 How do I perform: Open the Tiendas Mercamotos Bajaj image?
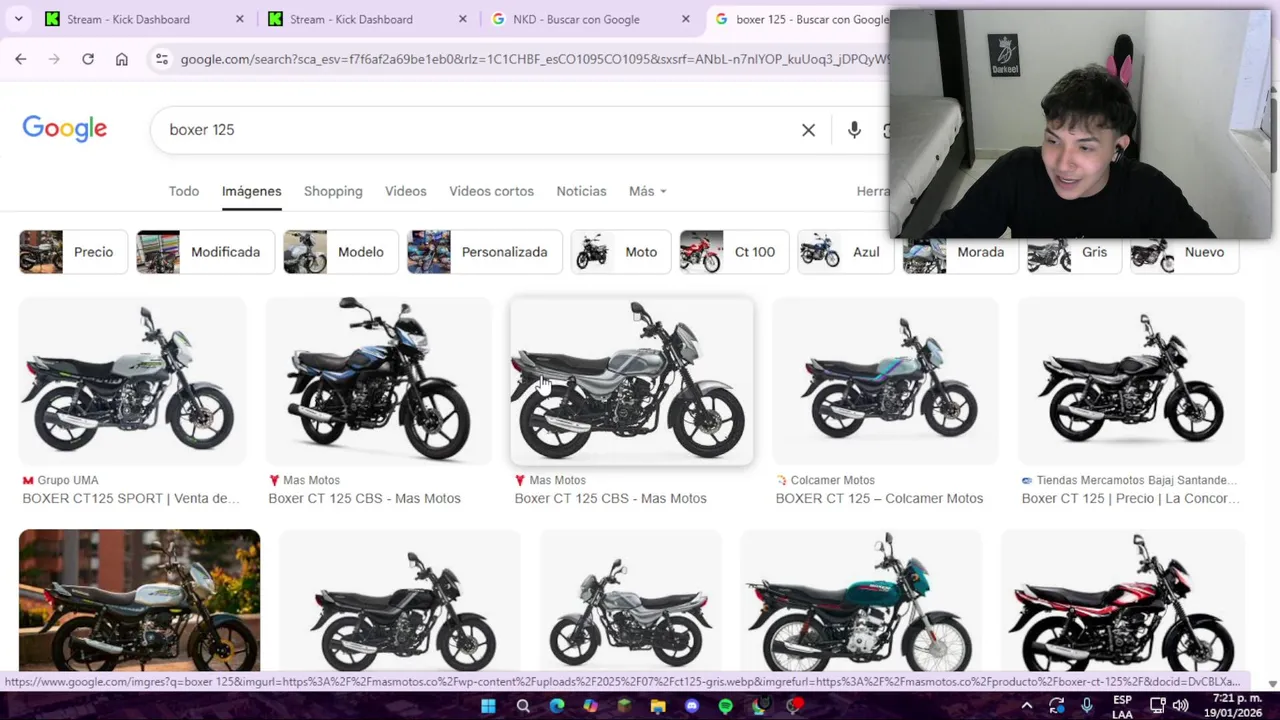pos(1131,381)
